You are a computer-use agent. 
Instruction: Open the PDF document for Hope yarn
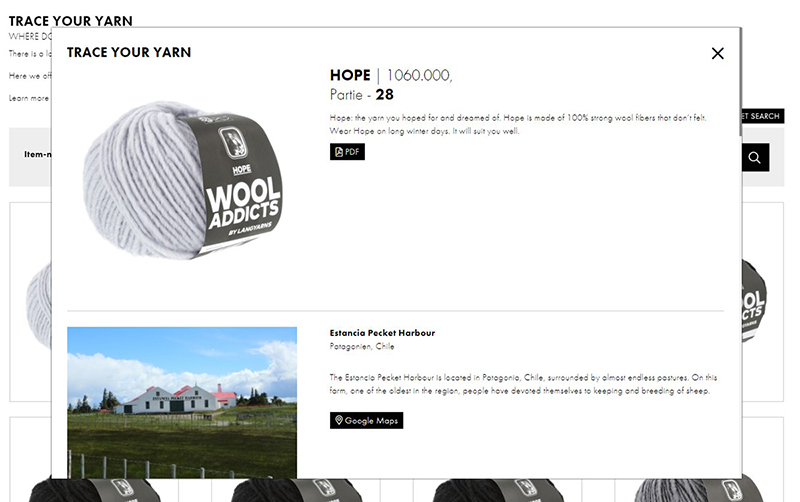(347, 152)
